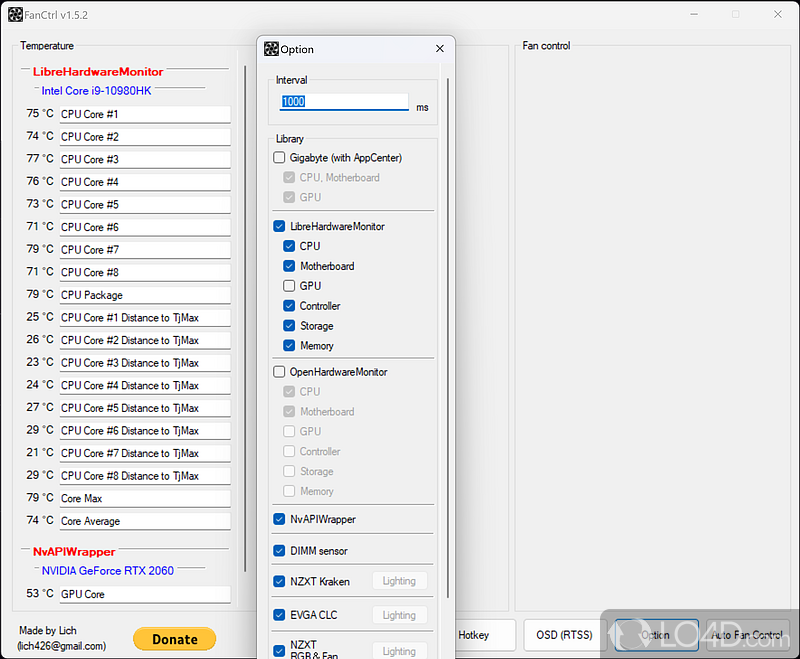This screenshot has width=800, height=659.
Task: Uncheck the DIMM sensor checkbox
Action: coord(279,551)
